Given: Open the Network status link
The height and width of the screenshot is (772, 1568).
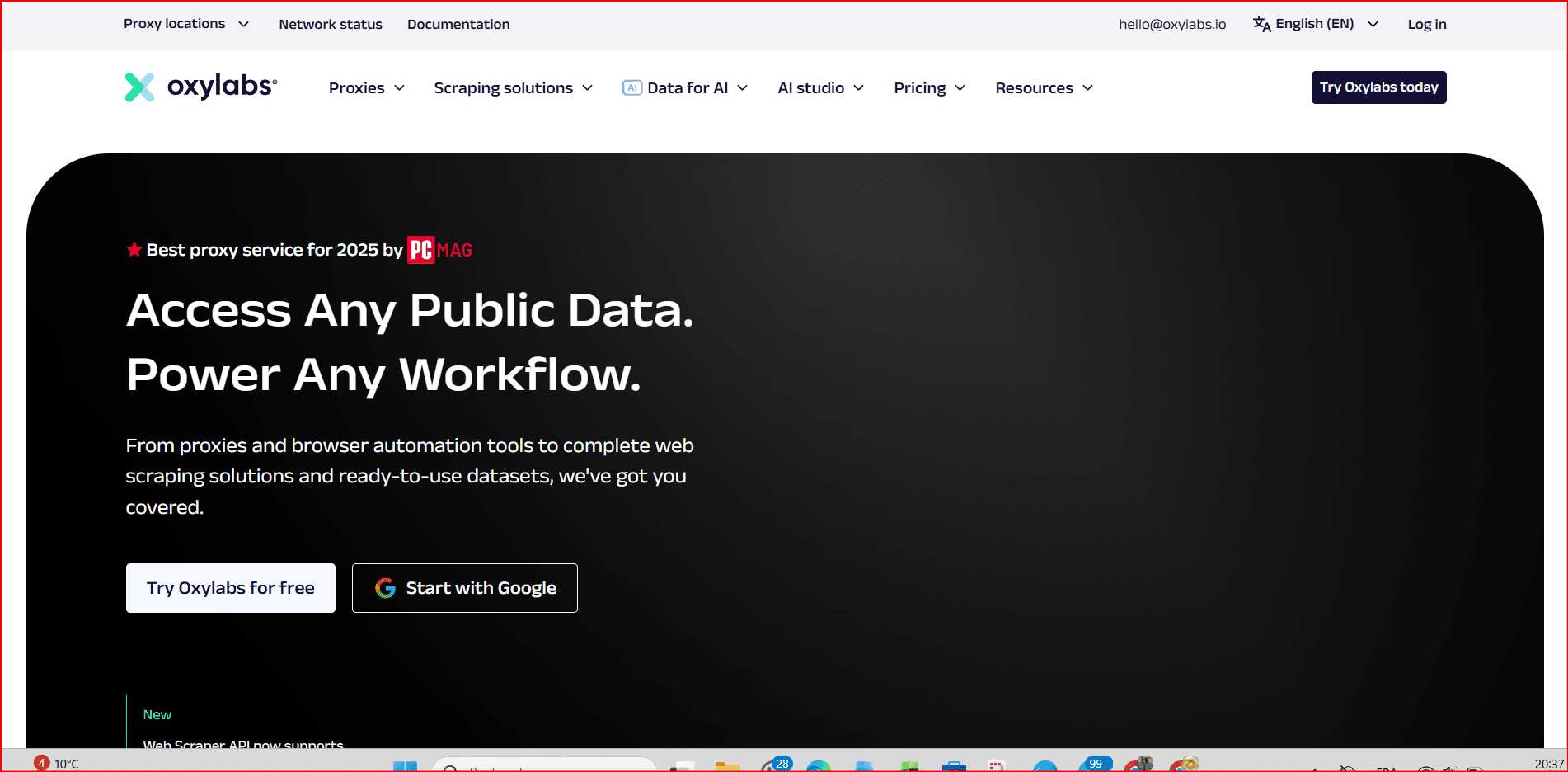Looking at the screenshot, I should (331, 25).
